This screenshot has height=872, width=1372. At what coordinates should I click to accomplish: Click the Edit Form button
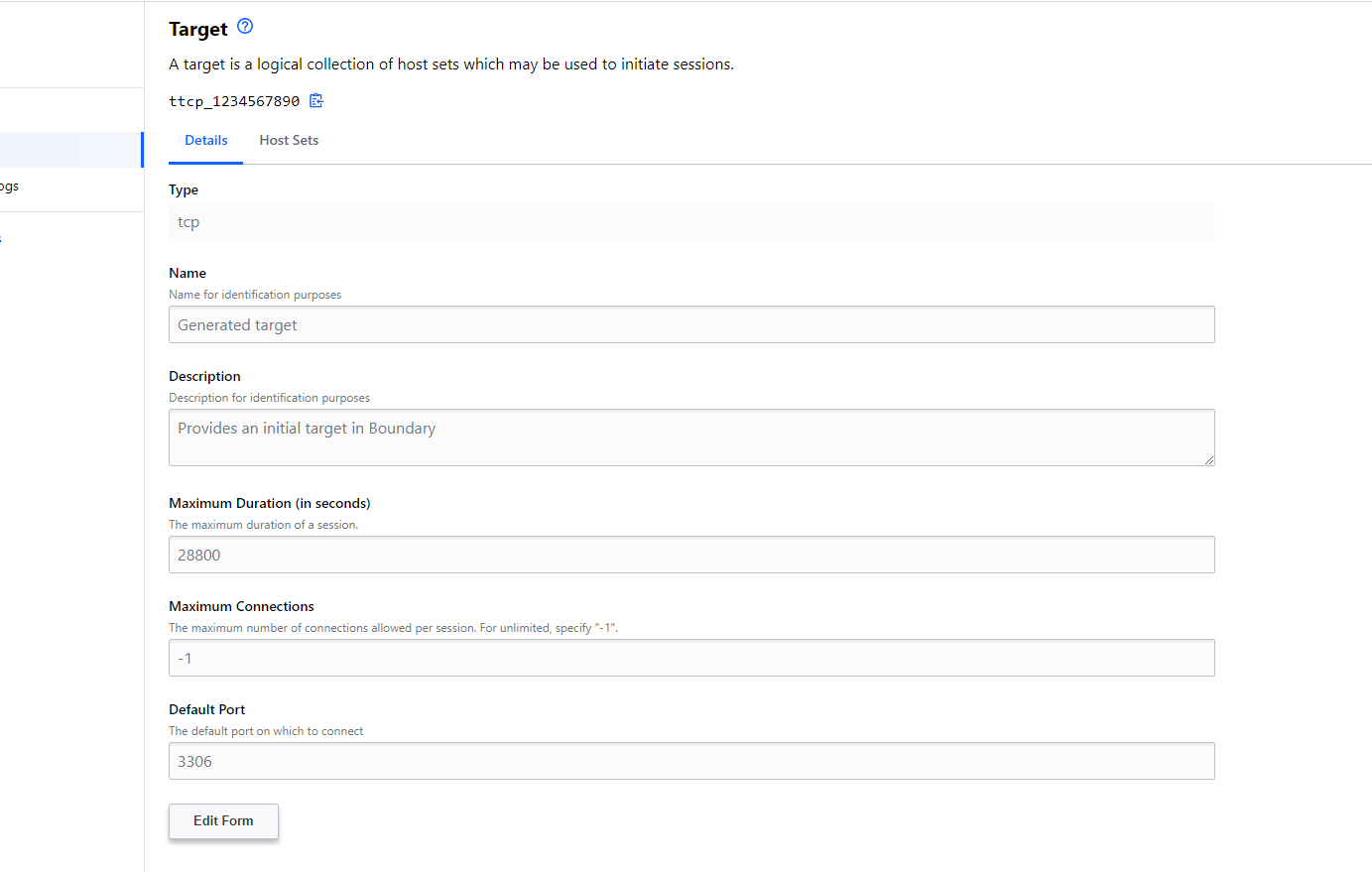[223, 821]
